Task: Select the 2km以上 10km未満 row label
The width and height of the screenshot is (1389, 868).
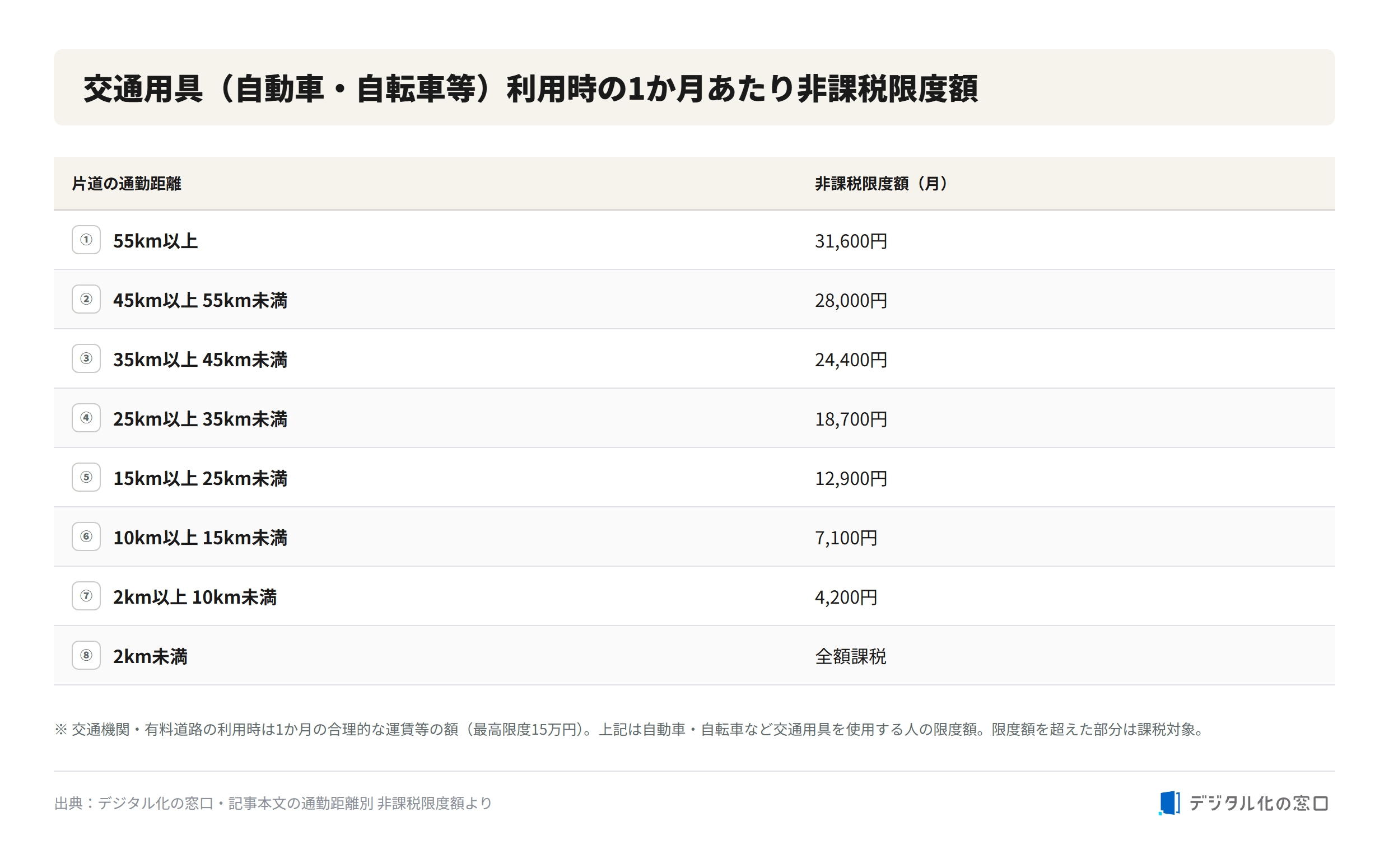Action: click(195, 597)
